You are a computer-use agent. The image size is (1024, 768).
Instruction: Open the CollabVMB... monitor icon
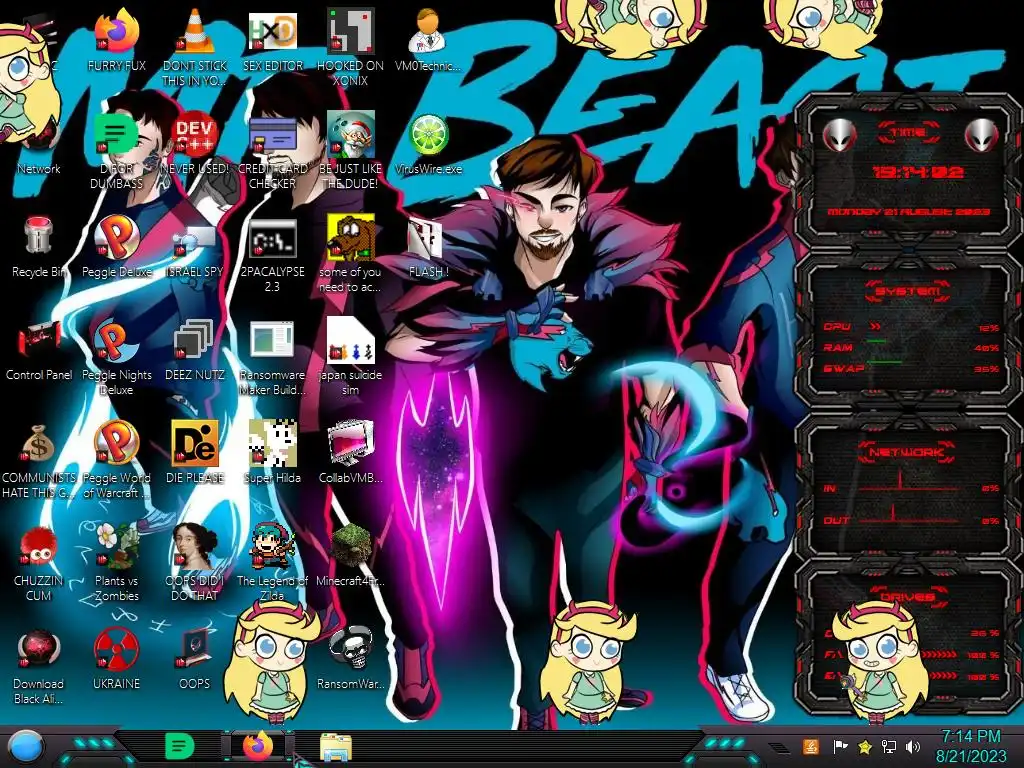[x=350, y=443]
